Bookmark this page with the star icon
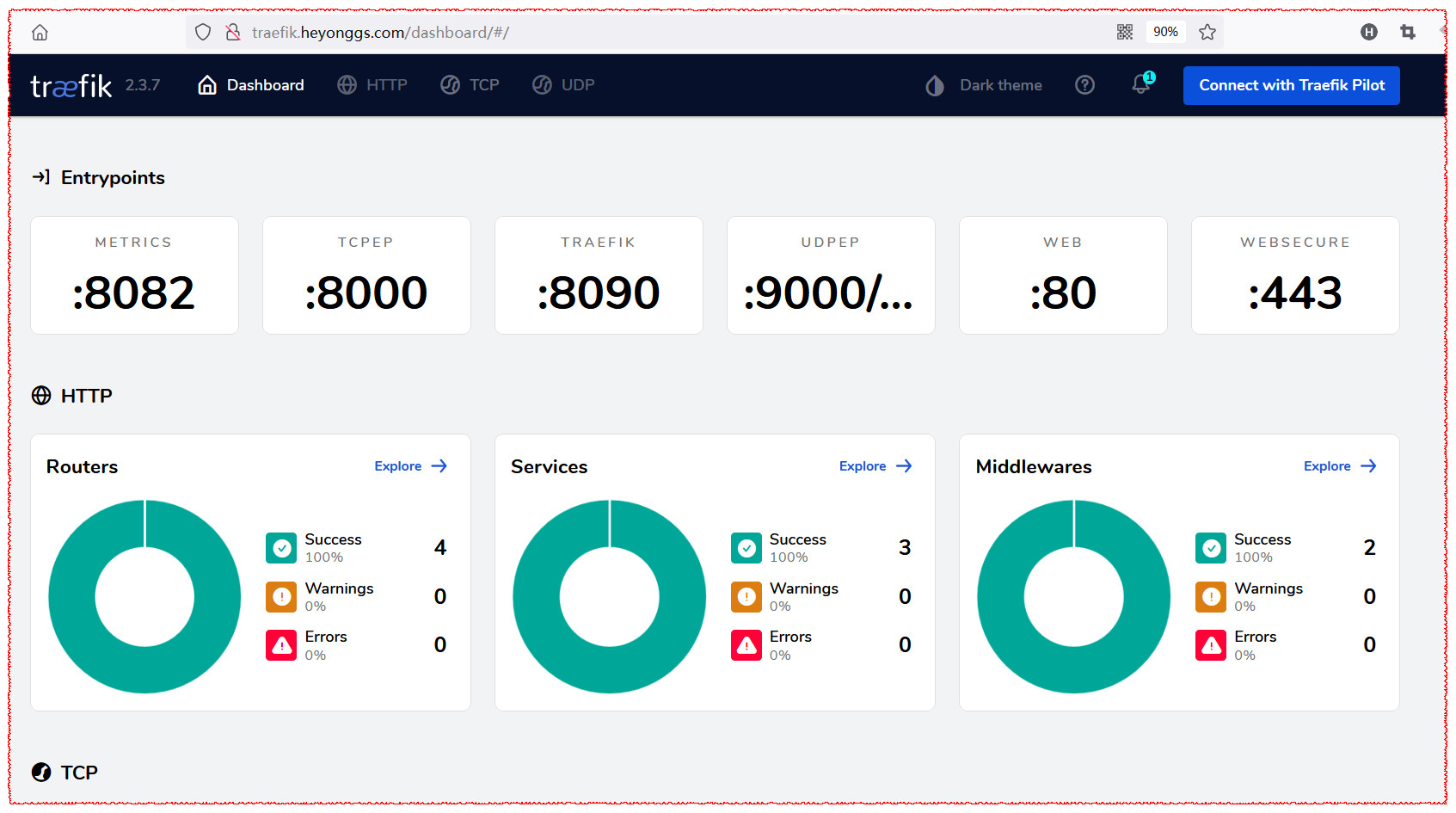 tap(1207, 32)
